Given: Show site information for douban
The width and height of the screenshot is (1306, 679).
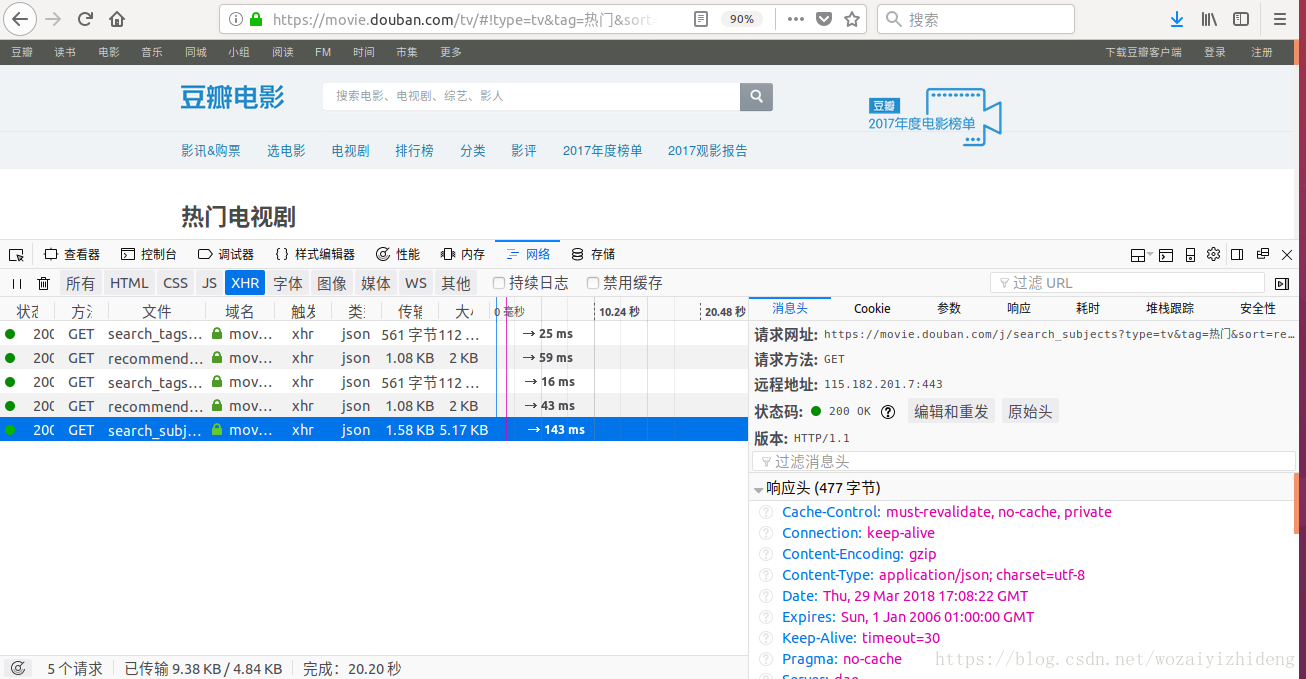Looking at the screenshot, I should click(236, 19).
